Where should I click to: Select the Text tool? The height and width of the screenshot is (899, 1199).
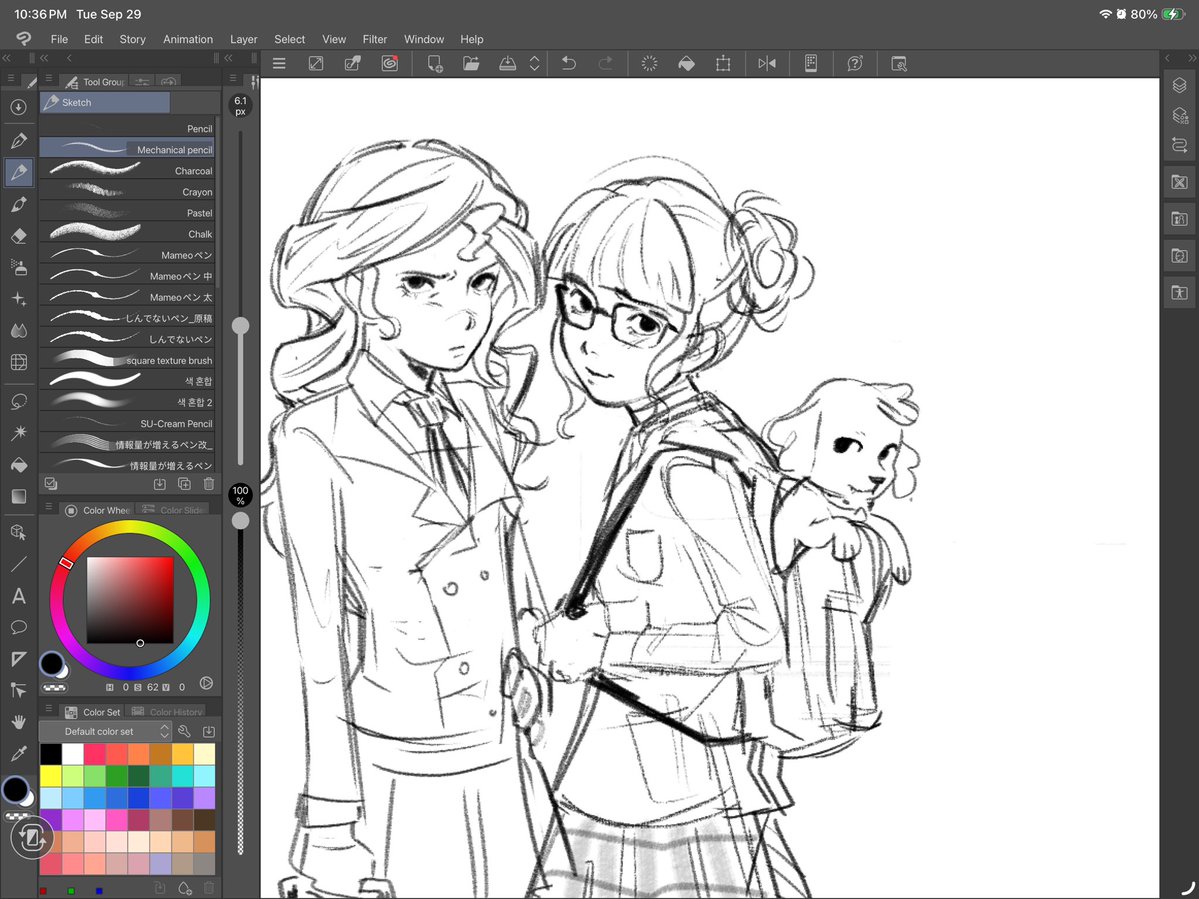coord(19,596)
